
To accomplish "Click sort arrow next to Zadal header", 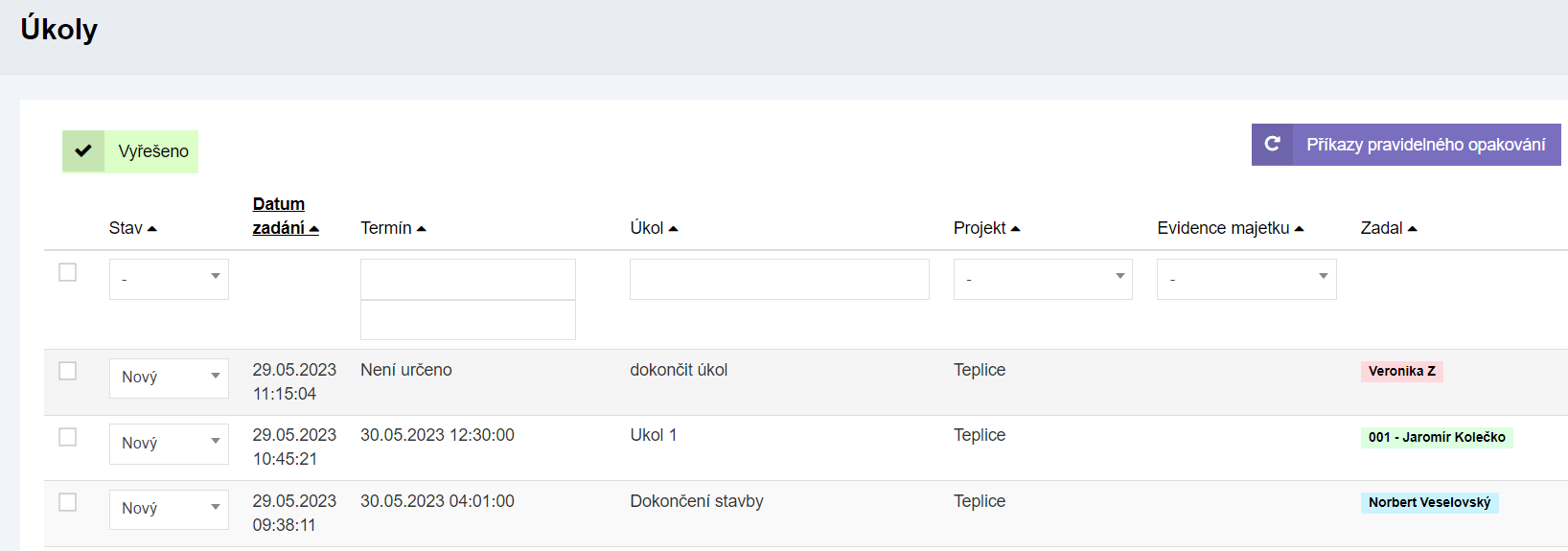I will (1412, 229).
